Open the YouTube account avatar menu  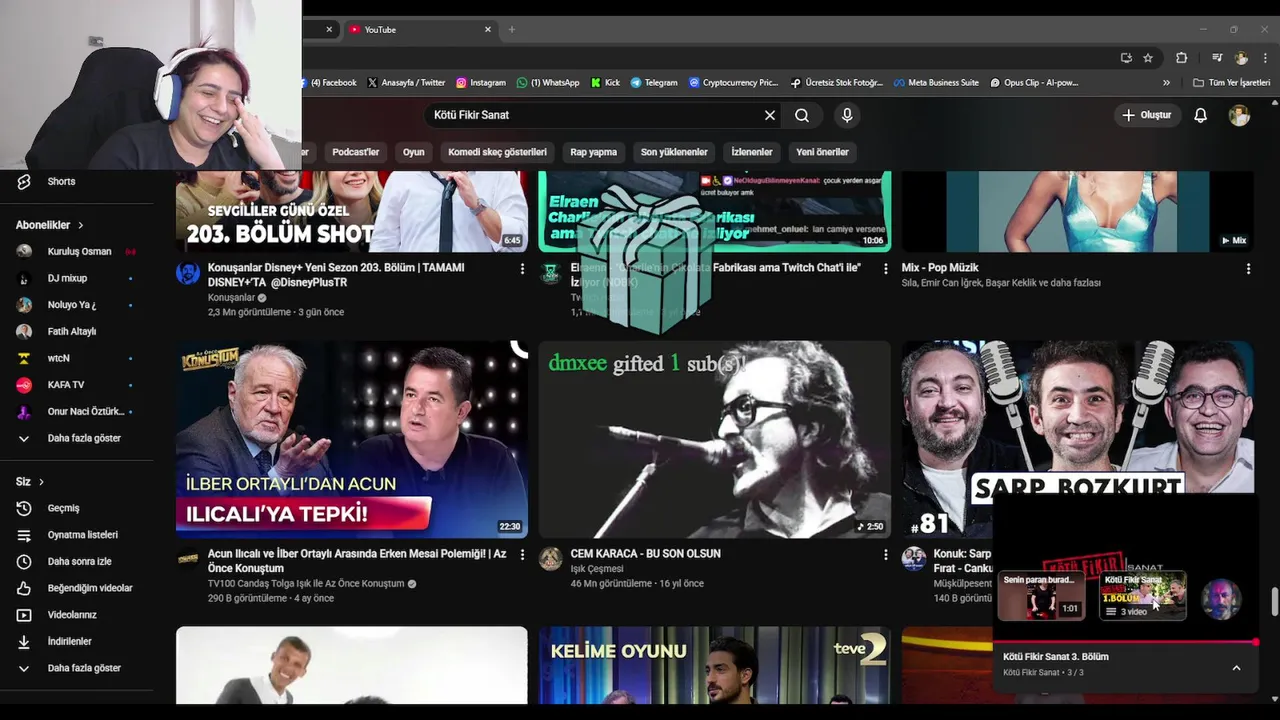[x=1239, y=115]
